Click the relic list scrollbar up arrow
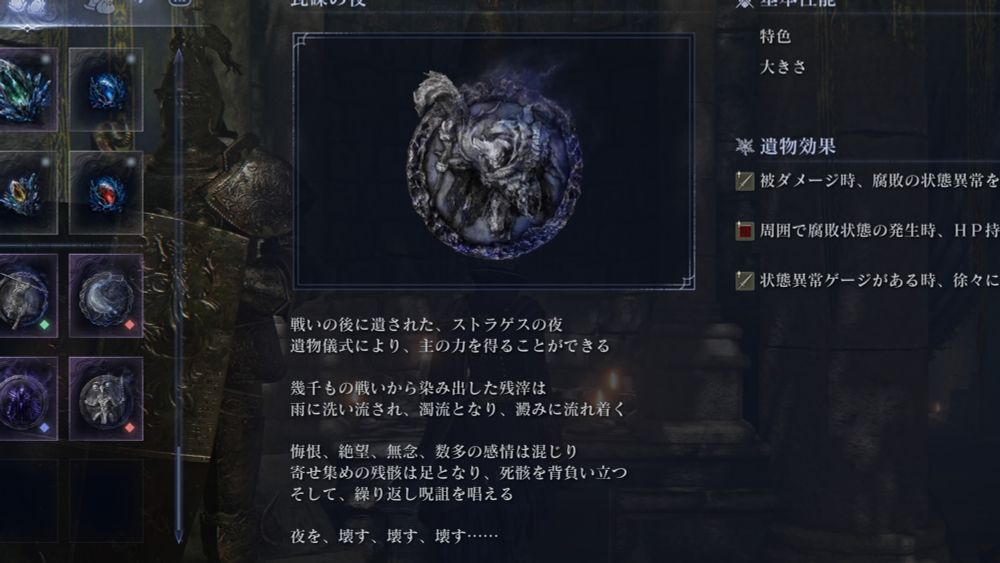 click(x=179, y=57)
